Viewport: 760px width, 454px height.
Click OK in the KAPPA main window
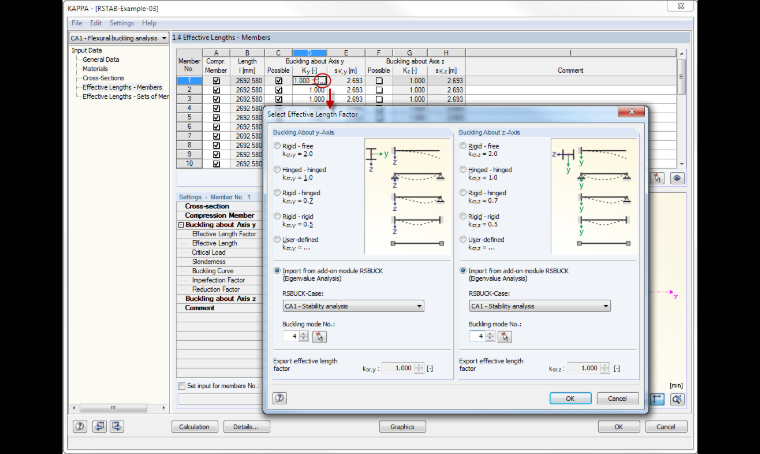(618, 427)
